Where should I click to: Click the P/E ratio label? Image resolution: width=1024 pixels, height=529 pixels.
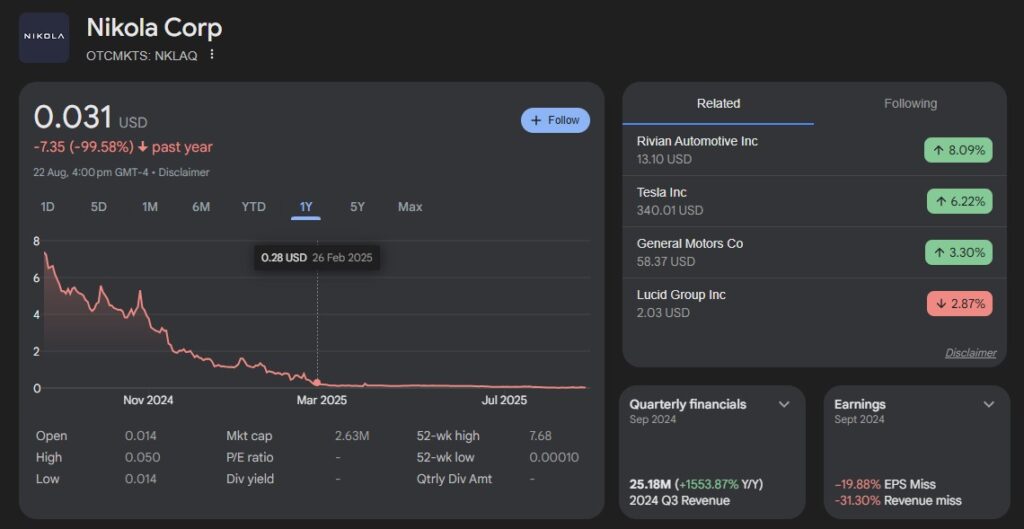click(249, 457)
